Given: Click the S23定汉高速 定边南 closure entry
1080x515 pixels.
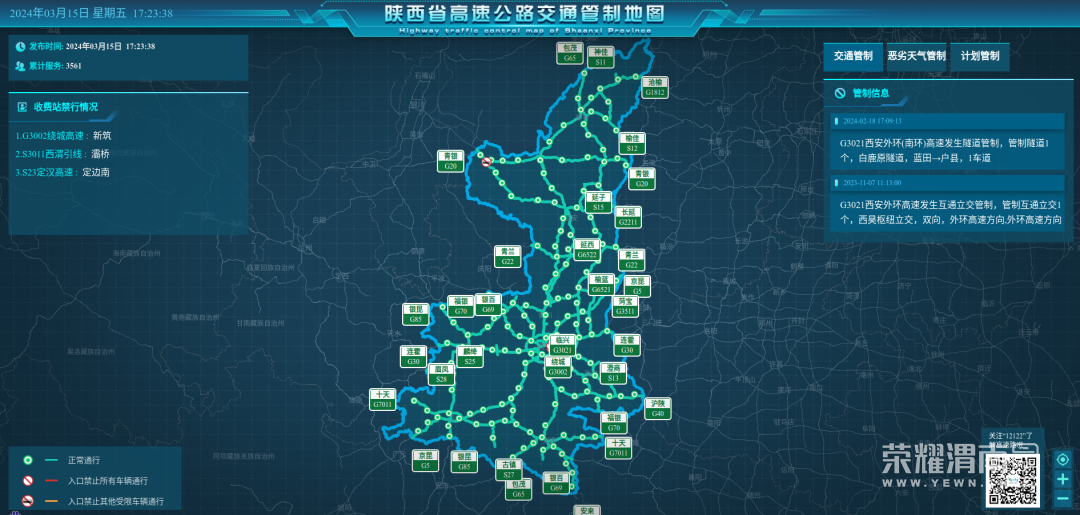Looking at the screenshot, I should click(62, 172).
